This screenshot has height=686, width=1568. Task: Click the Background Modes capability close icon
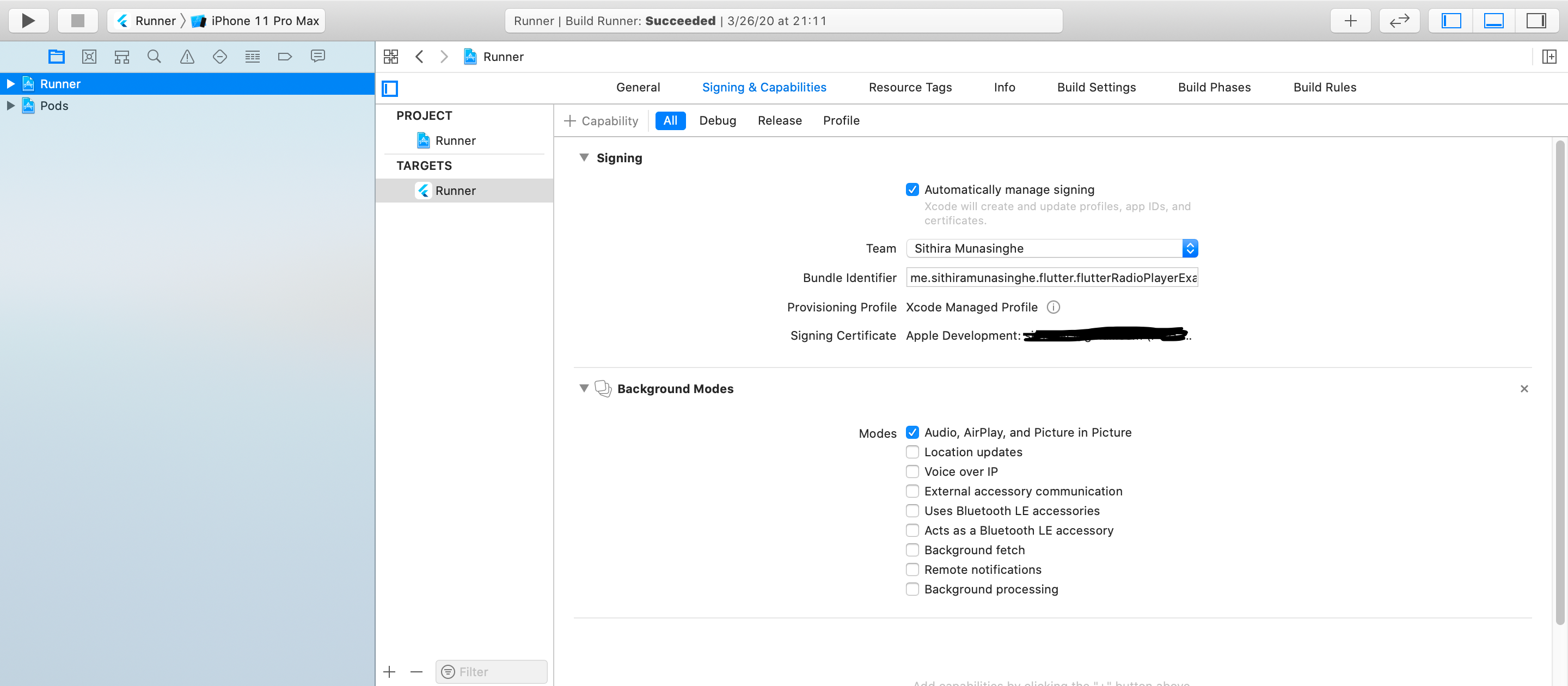[1525, 389]
